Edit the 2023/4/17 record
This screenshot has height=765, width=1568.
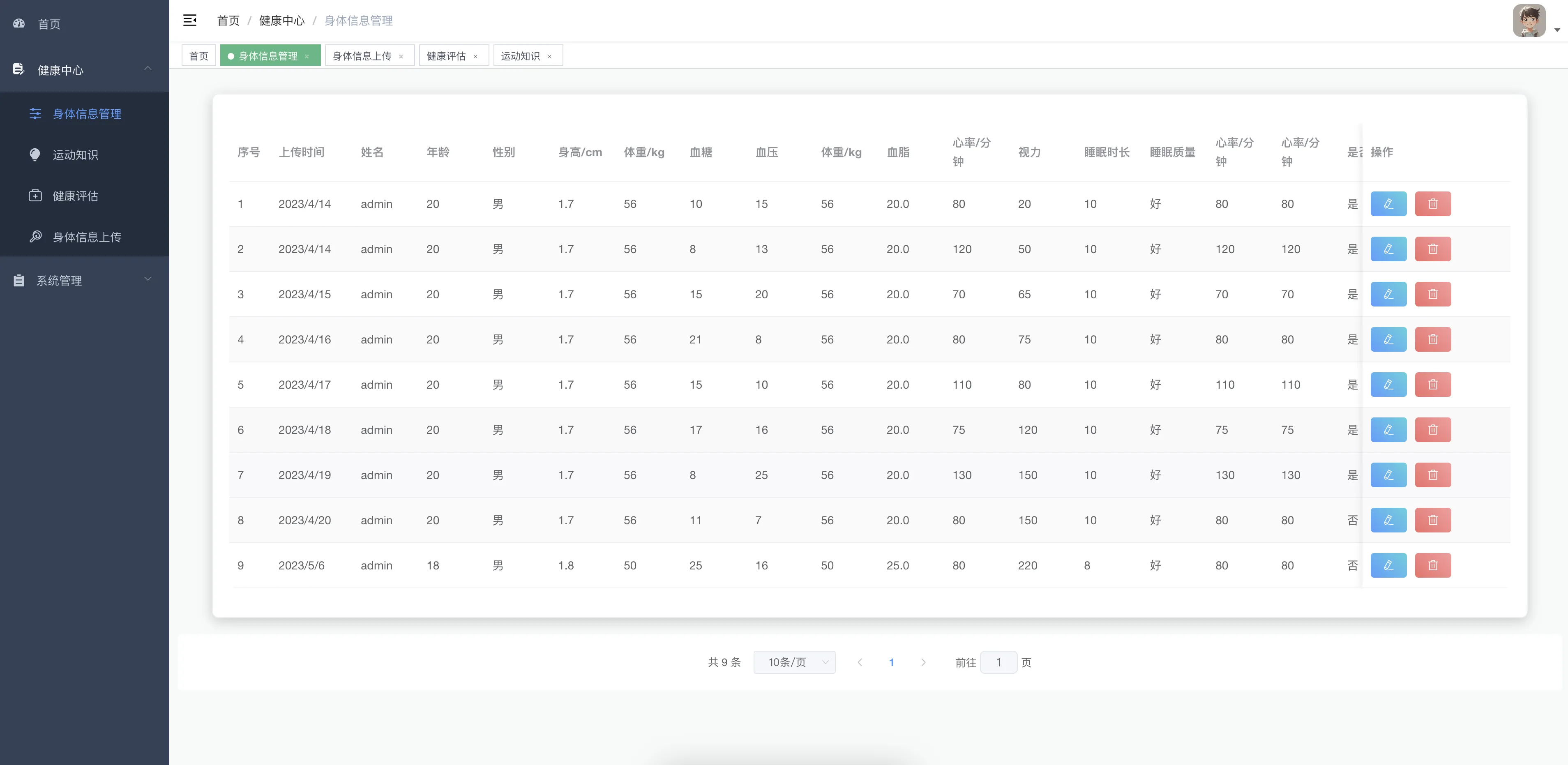[x=1388, y=385]
